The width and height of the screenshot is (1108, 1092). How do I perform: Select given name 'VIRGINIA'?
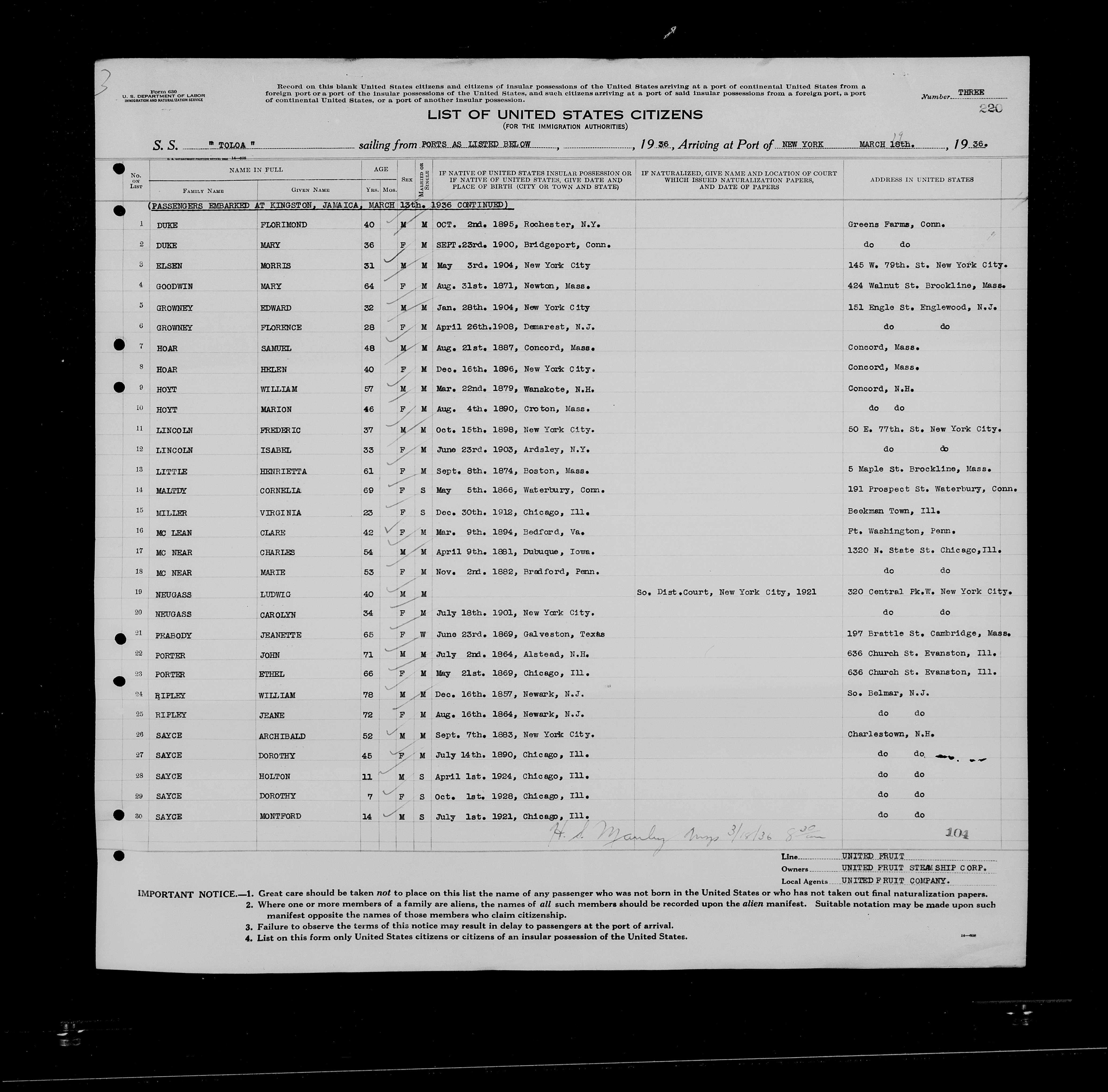point(280,513)
